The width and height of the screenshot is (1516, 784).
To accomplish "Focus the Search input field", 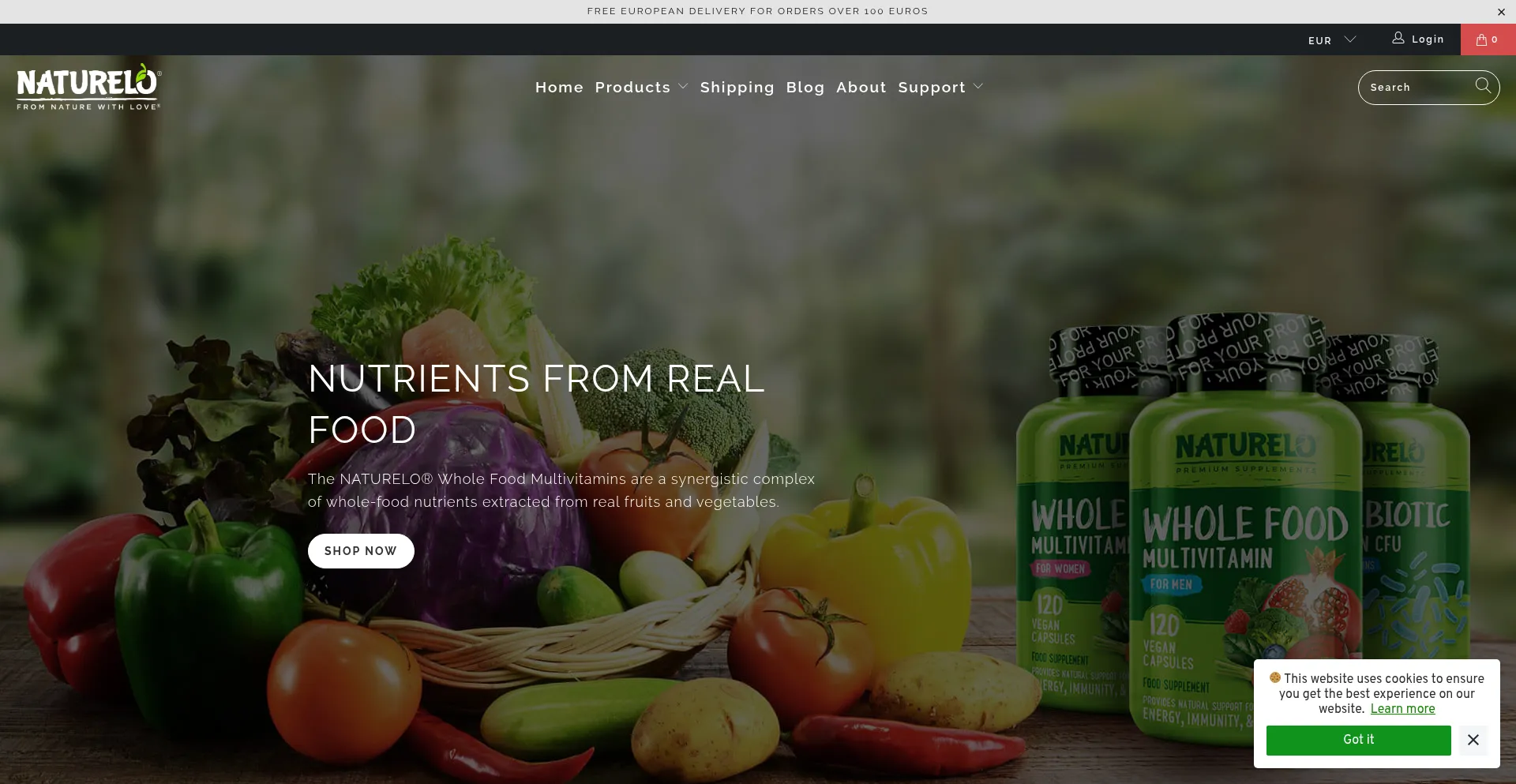I will click(1418, 88).
